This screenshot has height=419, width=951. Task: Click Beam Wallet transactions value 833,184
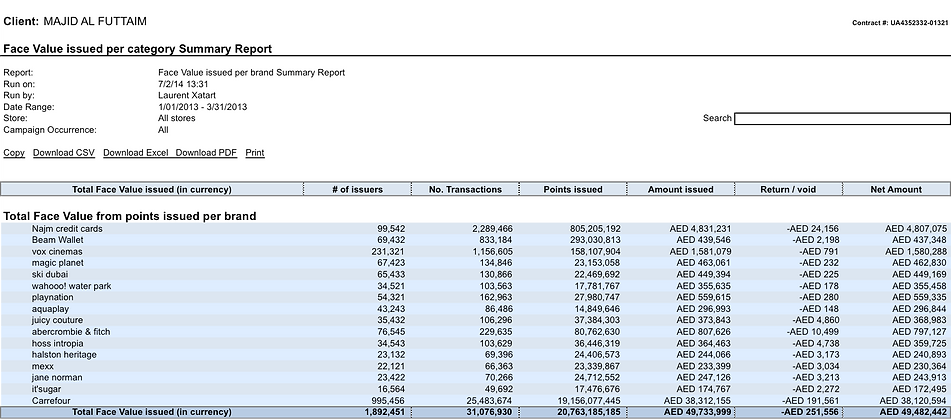pyautogui.click(x=495, y=240)
